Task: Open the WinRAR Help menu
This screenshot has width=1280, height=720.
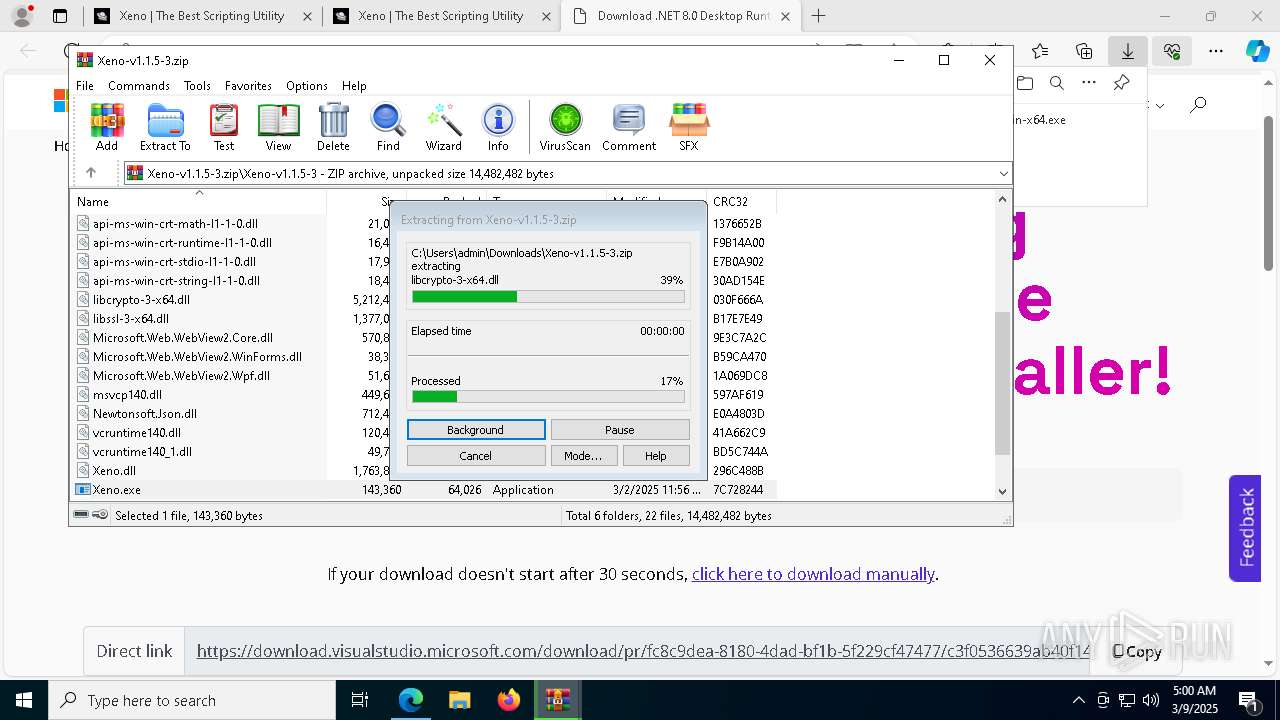Action: click(354, 86)
